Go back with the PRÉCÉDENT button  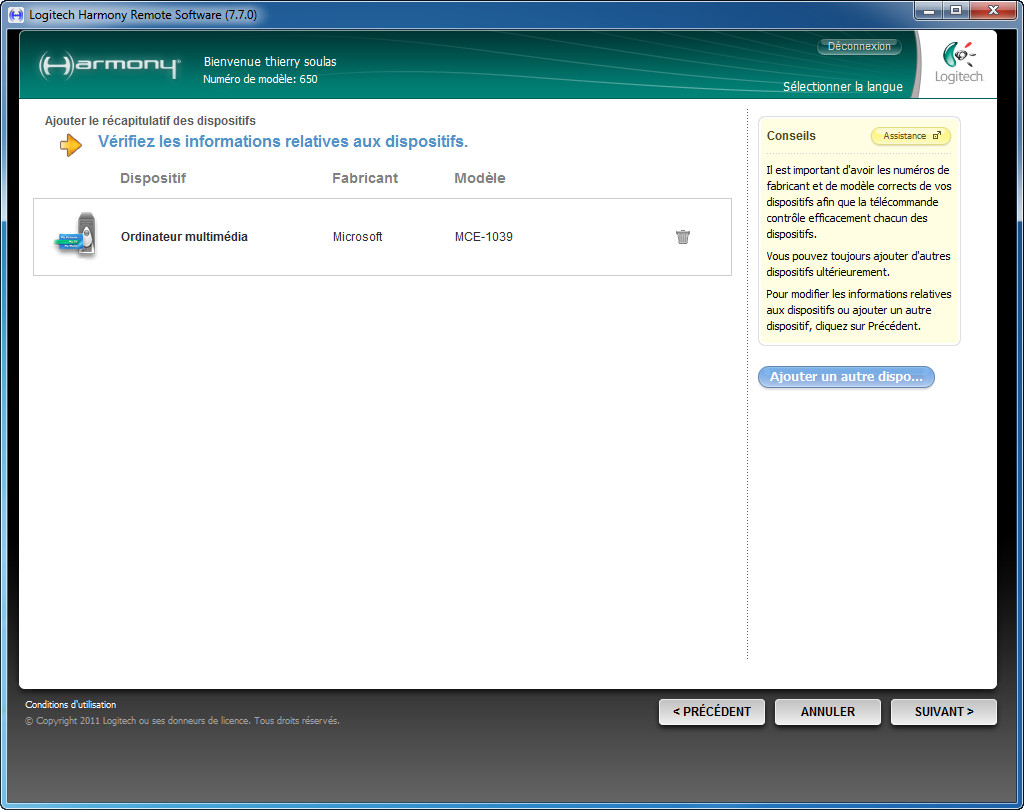click(711, 712)
